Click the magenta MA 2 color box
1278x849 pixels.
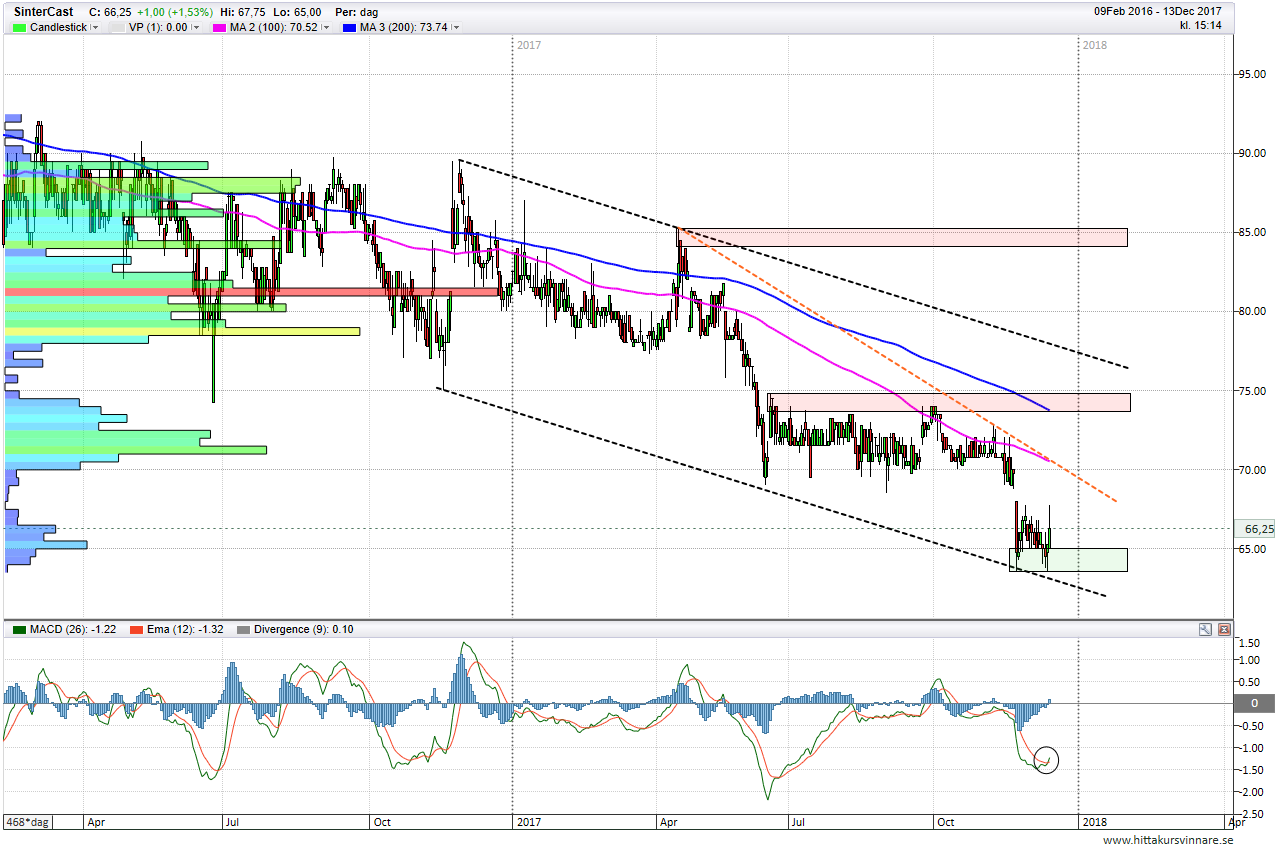pyautogui.click(x=219, y=27)
